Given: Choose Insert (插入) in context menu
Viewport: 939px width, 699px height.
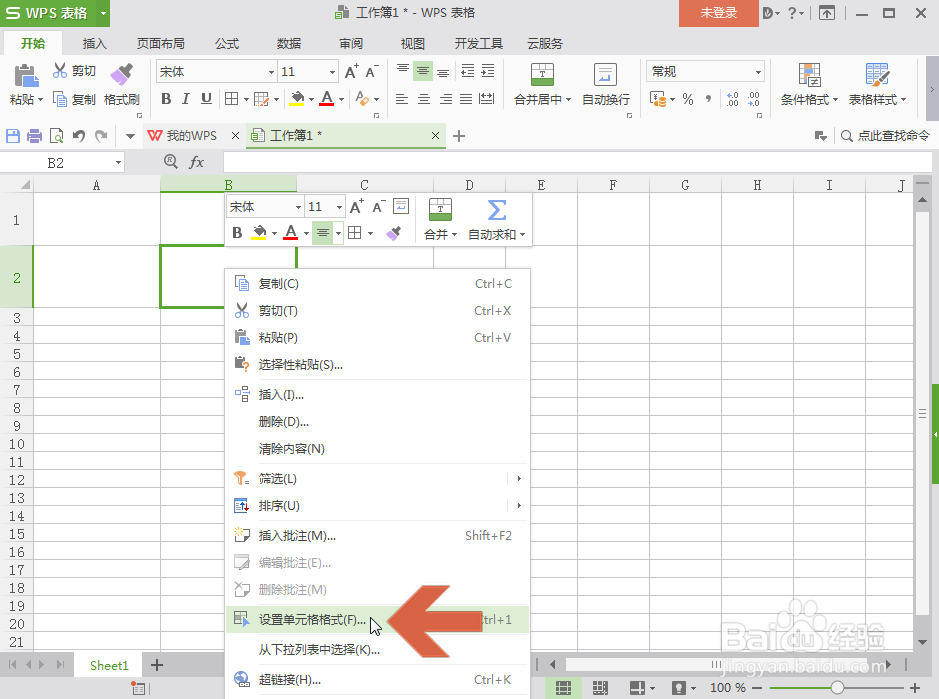Looking at the screenshot, I should (377, 395).
